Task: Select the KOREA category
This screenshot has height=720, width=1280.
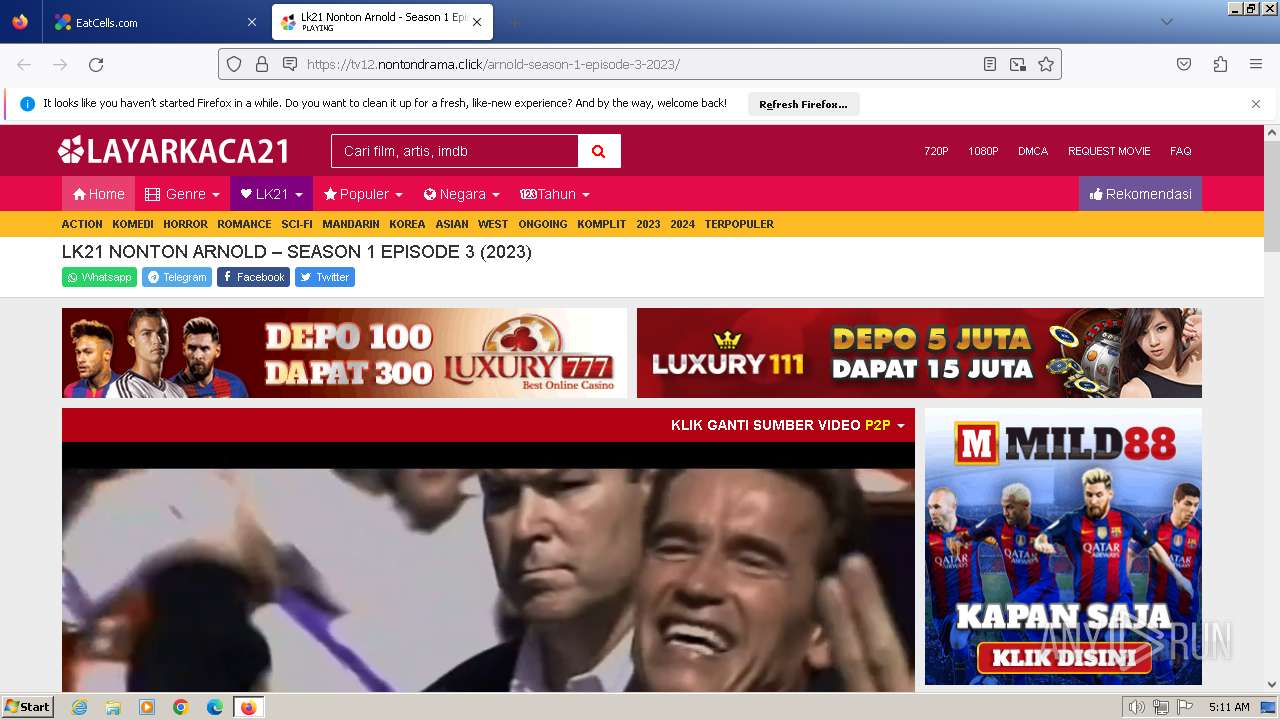Action: (x=407, y=224)
